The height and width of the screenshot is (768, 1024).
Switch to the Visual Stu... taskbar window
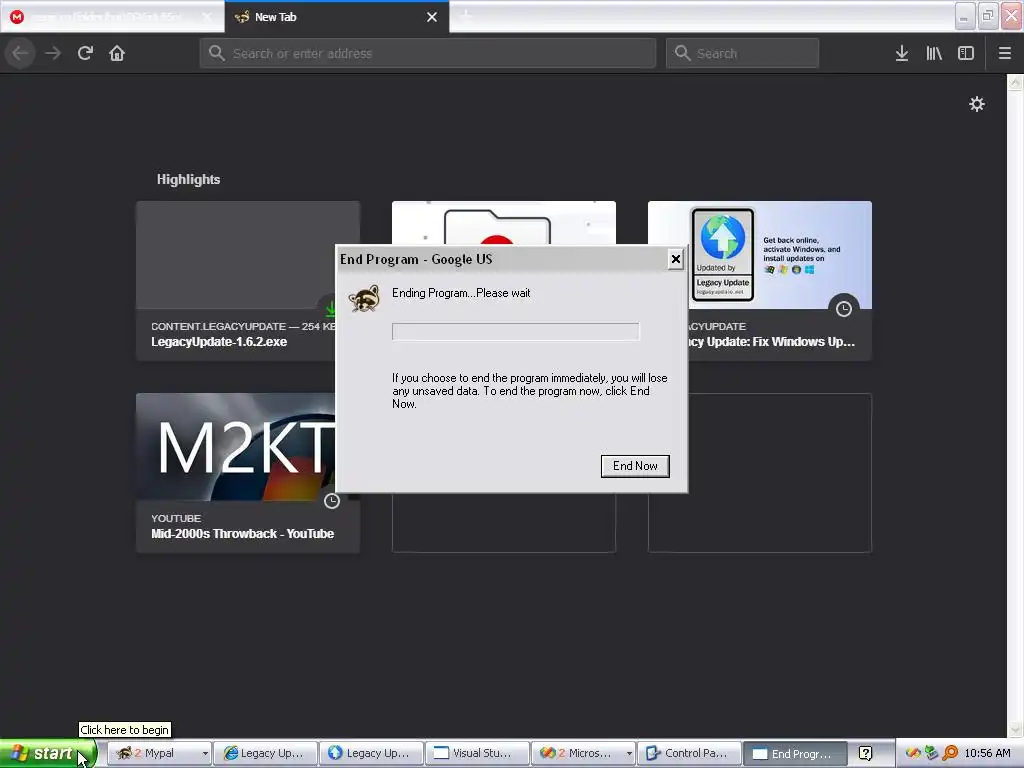[477, 753]
